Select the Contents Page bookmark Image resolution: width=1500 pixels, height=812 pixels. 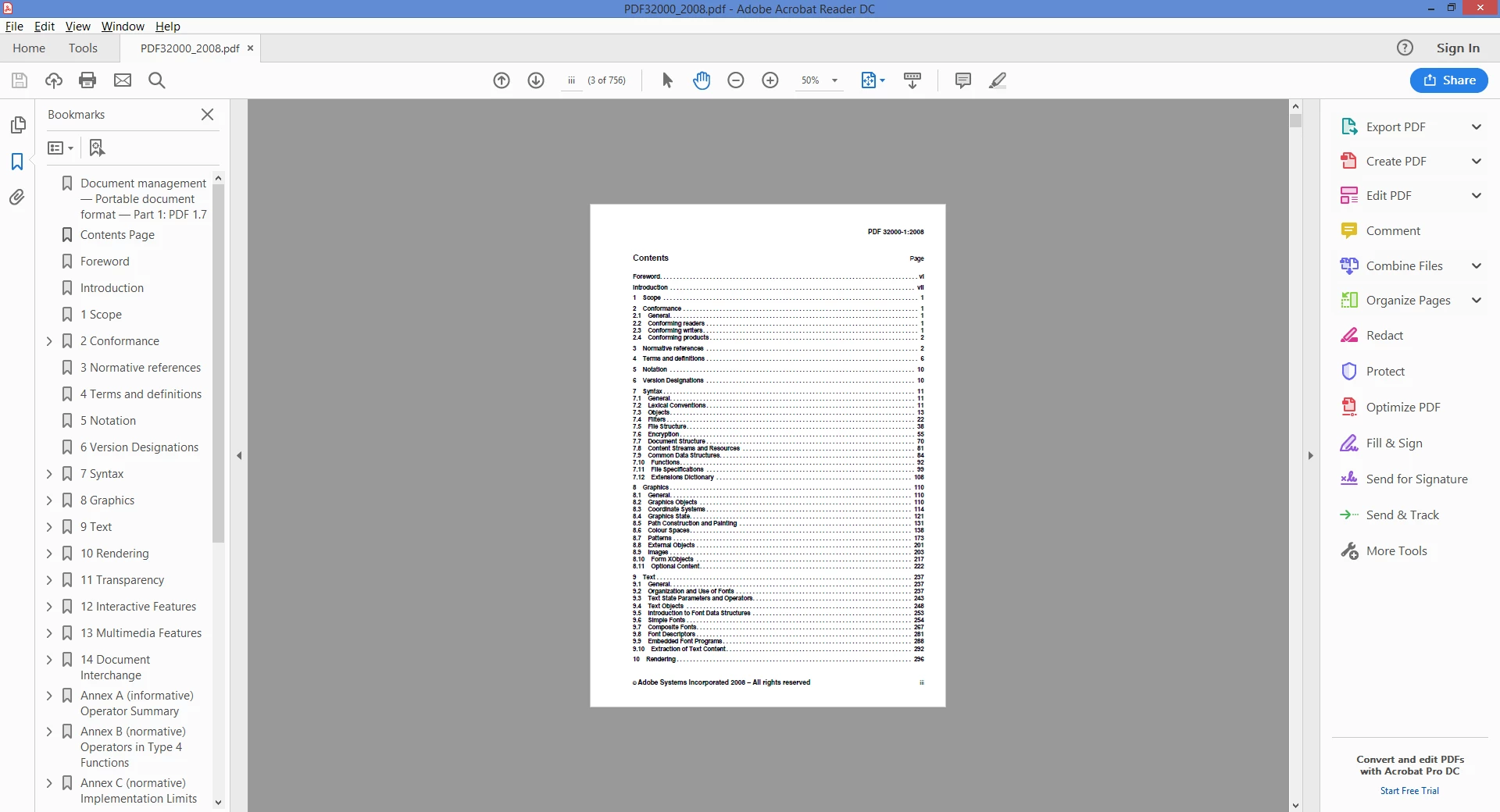(117, 235)
